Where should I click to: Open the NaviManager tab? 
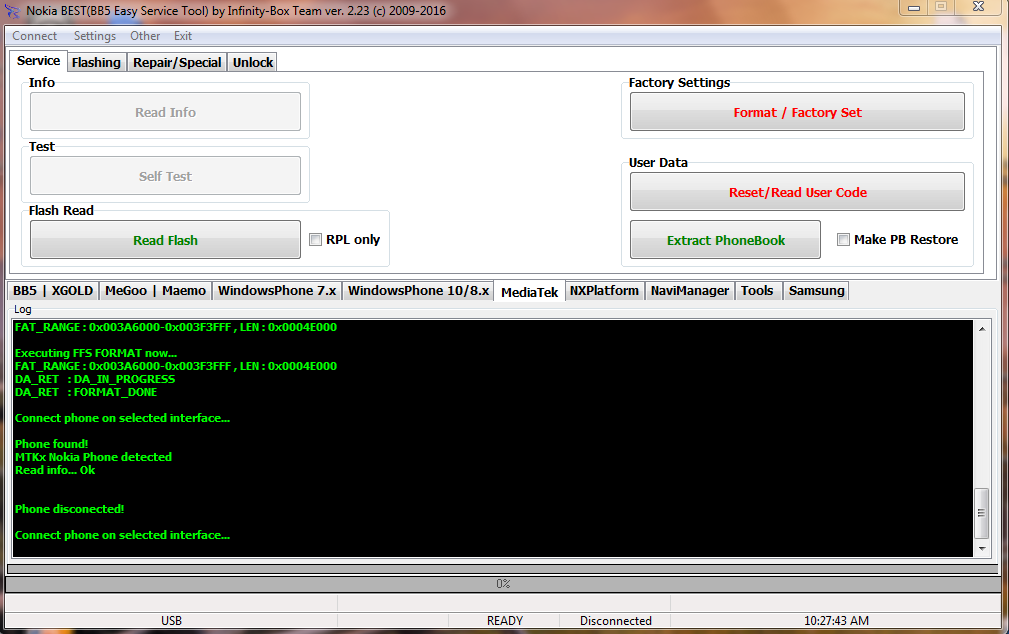coord(690,291)
